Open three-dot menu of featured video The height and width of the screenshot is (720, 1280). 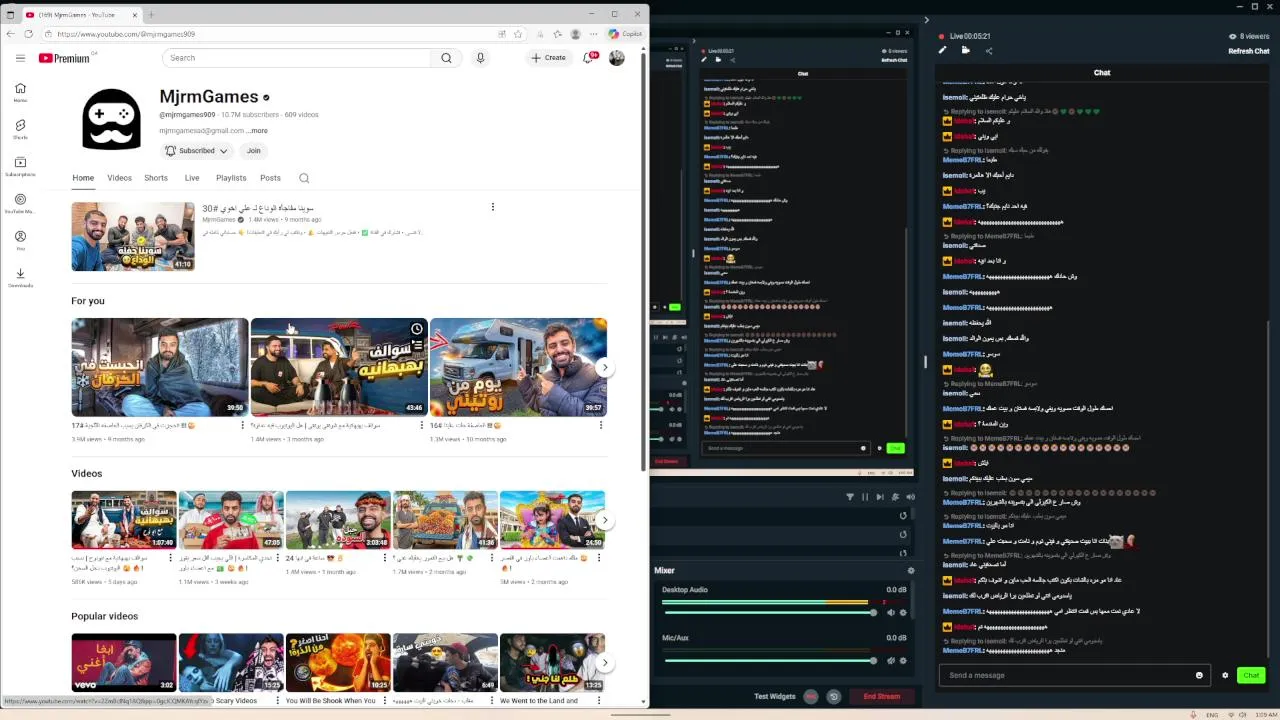pyautogui.click(x=492, y=207)
